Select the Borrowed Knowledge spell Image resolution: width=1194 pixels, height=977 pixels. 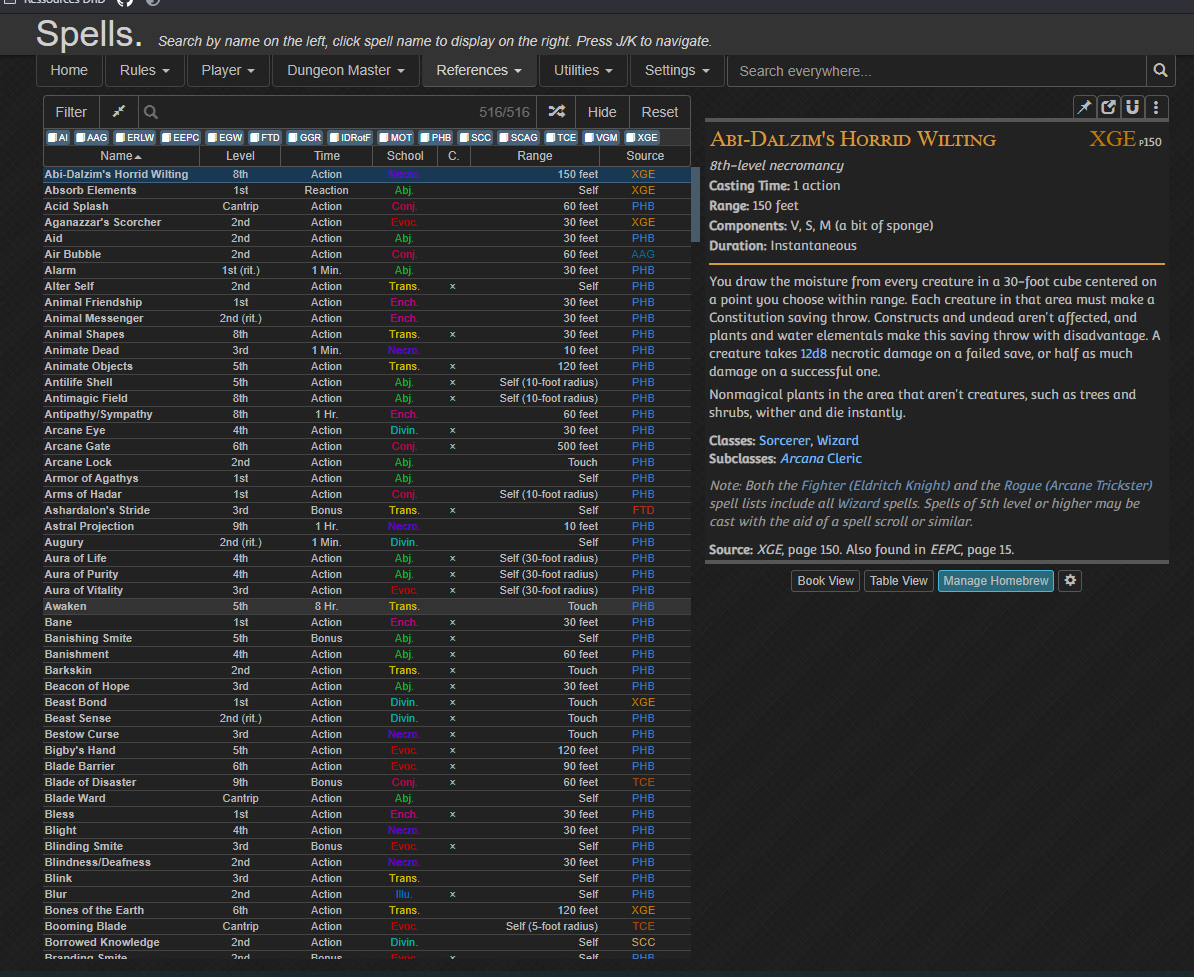coord(367,942)
